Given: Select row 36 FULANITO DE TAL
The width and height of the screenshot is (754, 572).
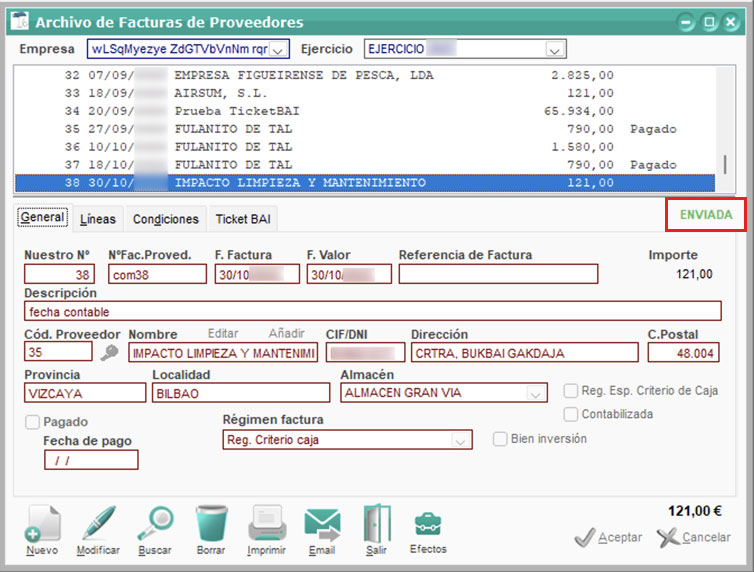Looking at the screenshot, I should click(x=365, y=147).
